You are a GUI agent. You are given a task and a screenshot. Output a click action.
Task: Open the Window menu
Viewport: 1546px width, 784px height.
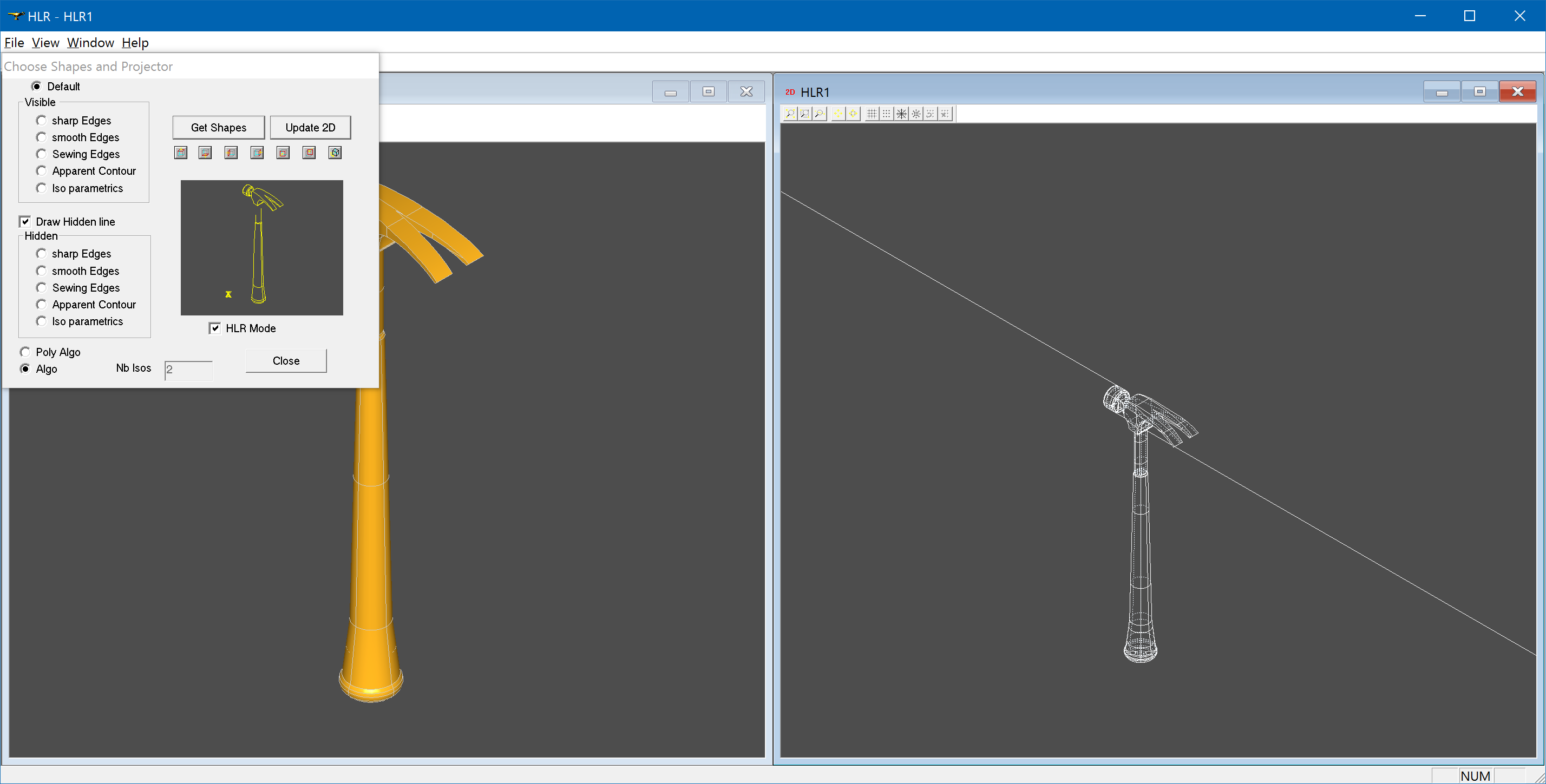pos(90,43)
